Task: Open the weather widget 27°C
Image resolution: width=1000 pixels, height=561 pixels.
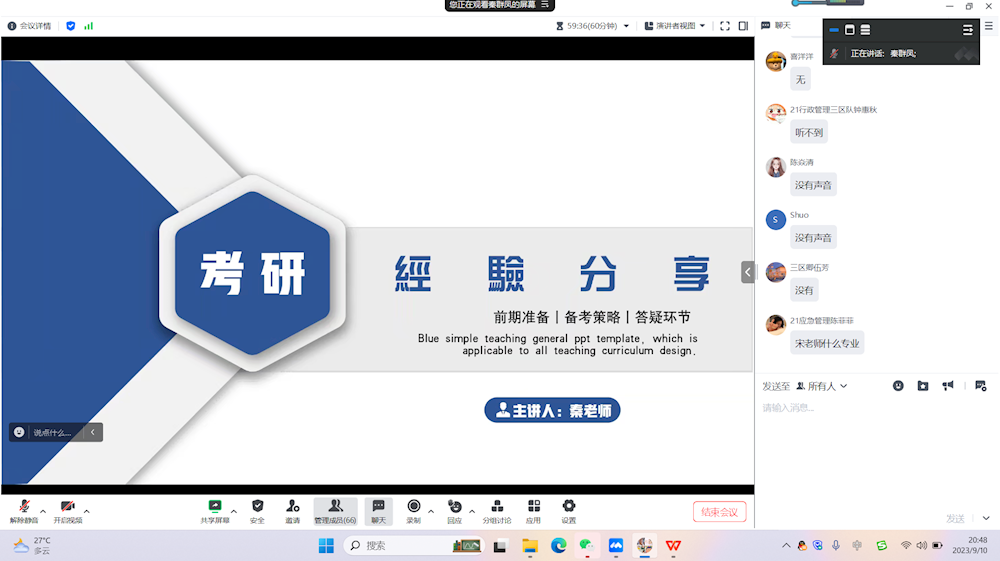Action: pos(32,545)
